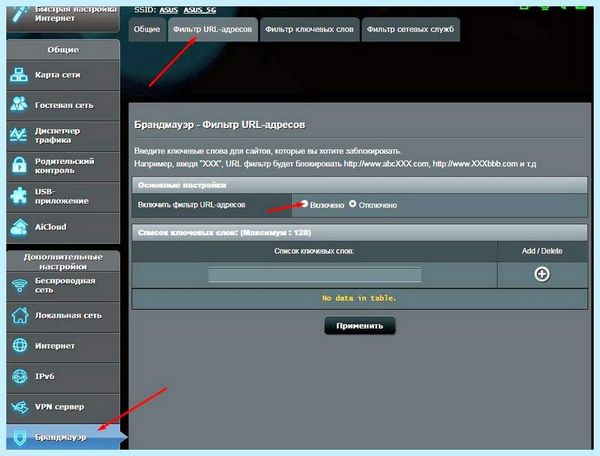Screen dimensions: 600x456
Task: Open IPv6 menu item
Action: (63, 377)
